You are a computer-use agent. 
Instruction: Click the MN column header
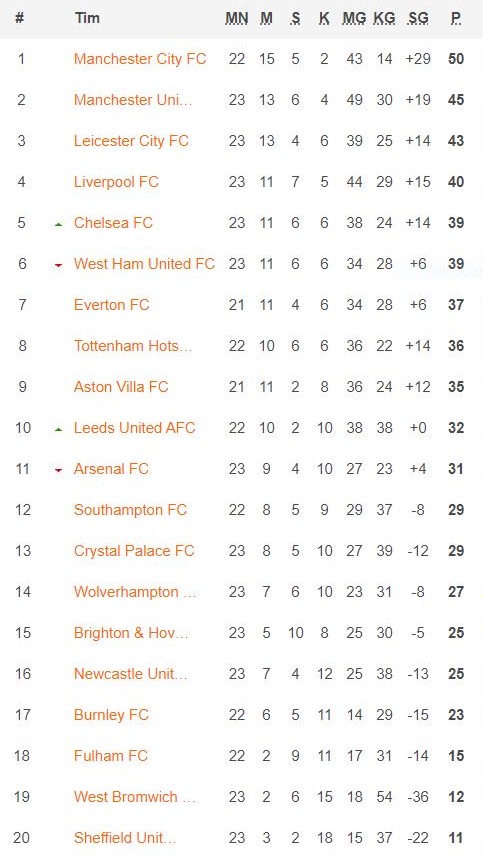pos(237,18)
